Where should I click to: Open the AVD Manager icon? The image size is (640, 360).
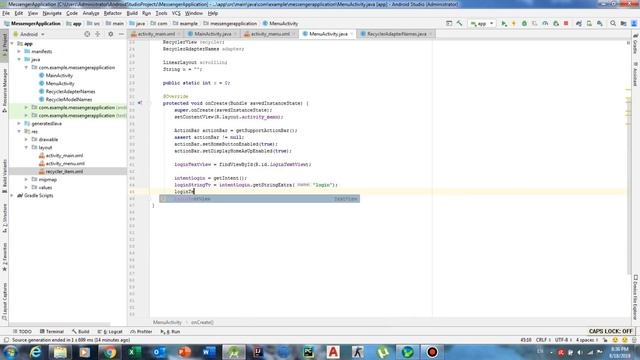589,24
